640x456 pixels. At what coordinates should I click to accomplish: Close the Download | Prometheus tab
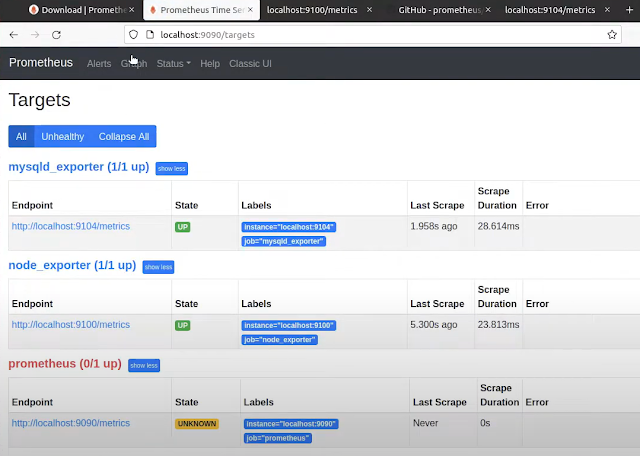(x=131, y=9)
